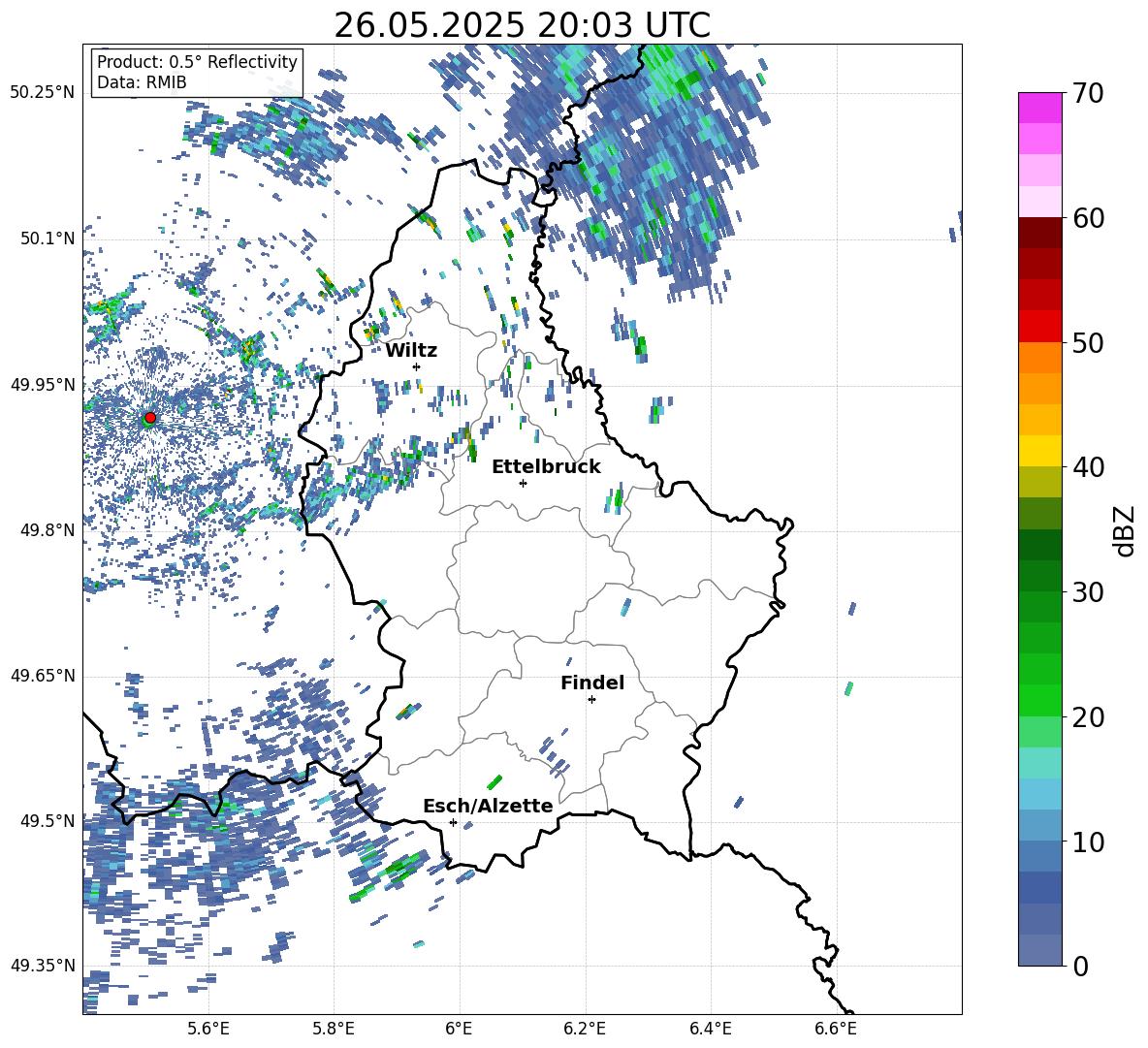Click the Findel city label
The image size is (1148, 1048).
pos(592,683)
